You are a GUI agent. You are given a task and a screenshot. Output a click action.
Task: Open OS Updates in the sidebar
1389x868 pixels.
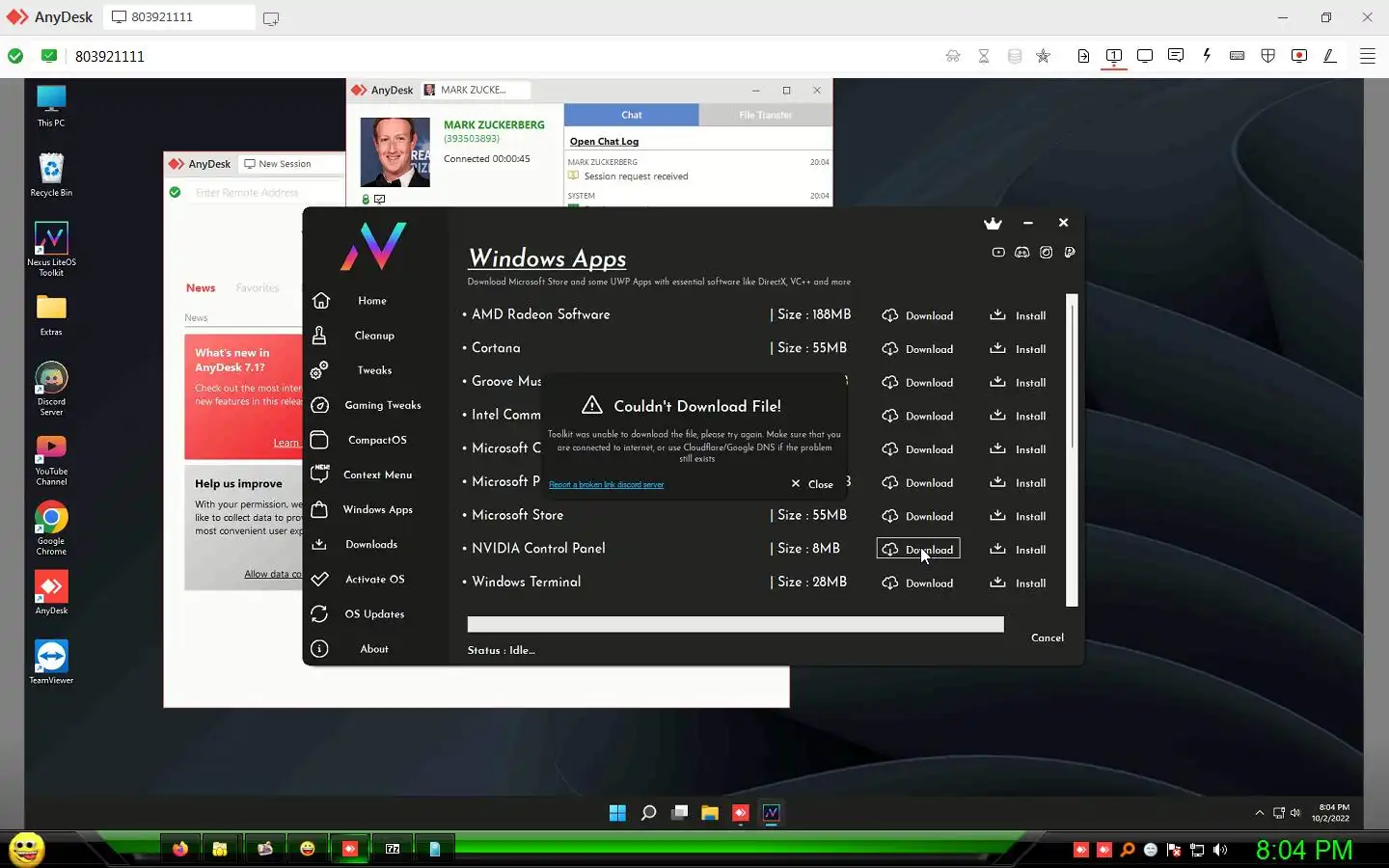pyautogui.click(x=373, y=613)
